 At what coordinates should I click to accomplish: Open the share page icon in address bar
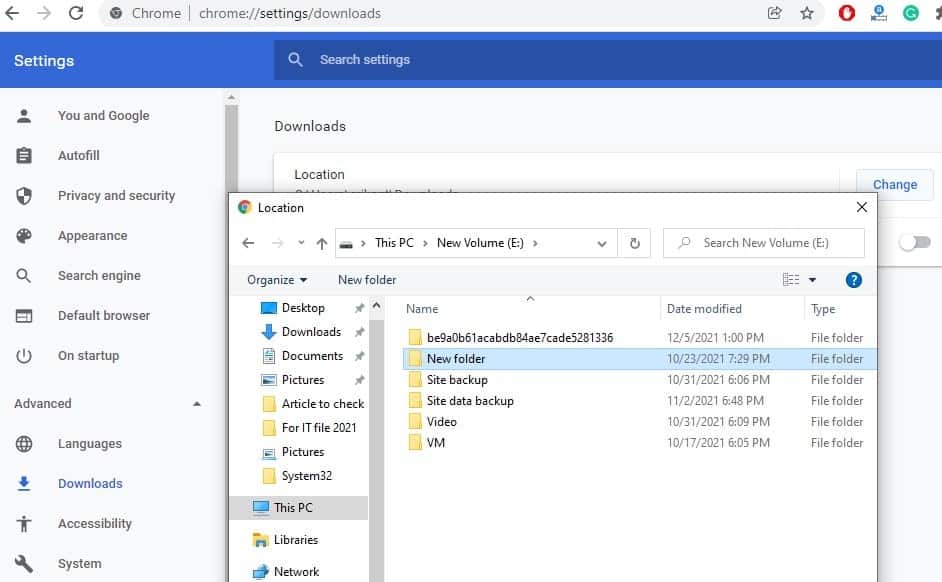click(x=774, y=14)
